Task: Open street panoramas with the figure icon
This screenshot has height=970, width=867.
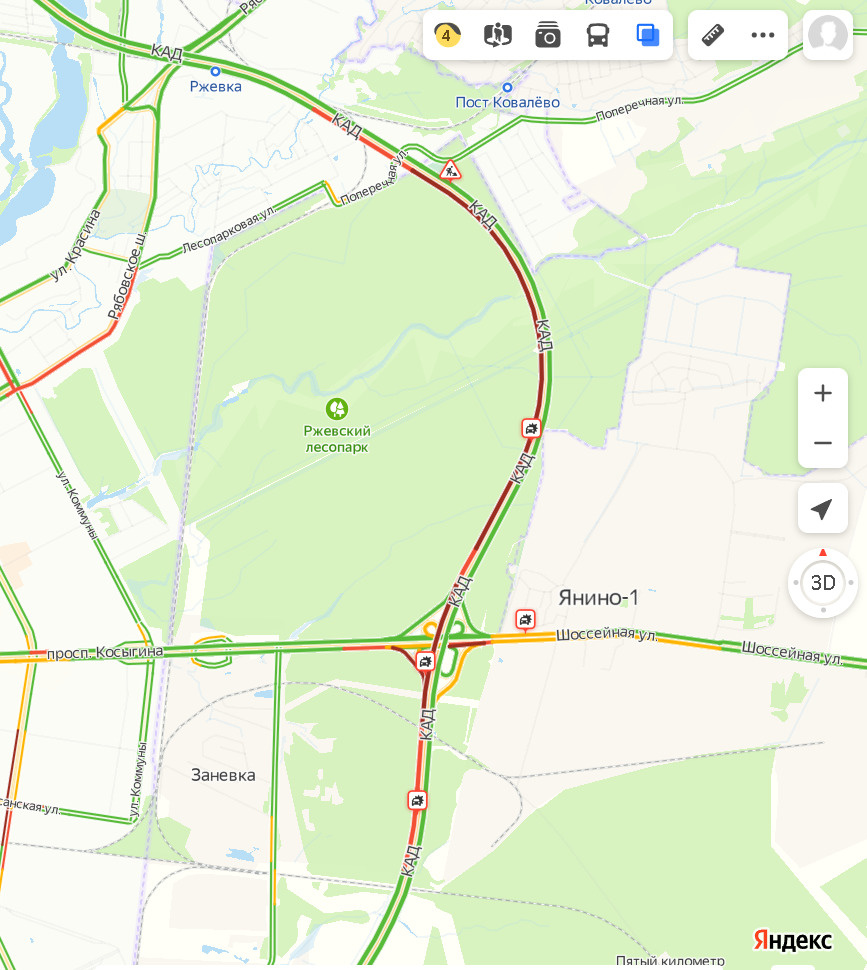Action: pos(498,35)
